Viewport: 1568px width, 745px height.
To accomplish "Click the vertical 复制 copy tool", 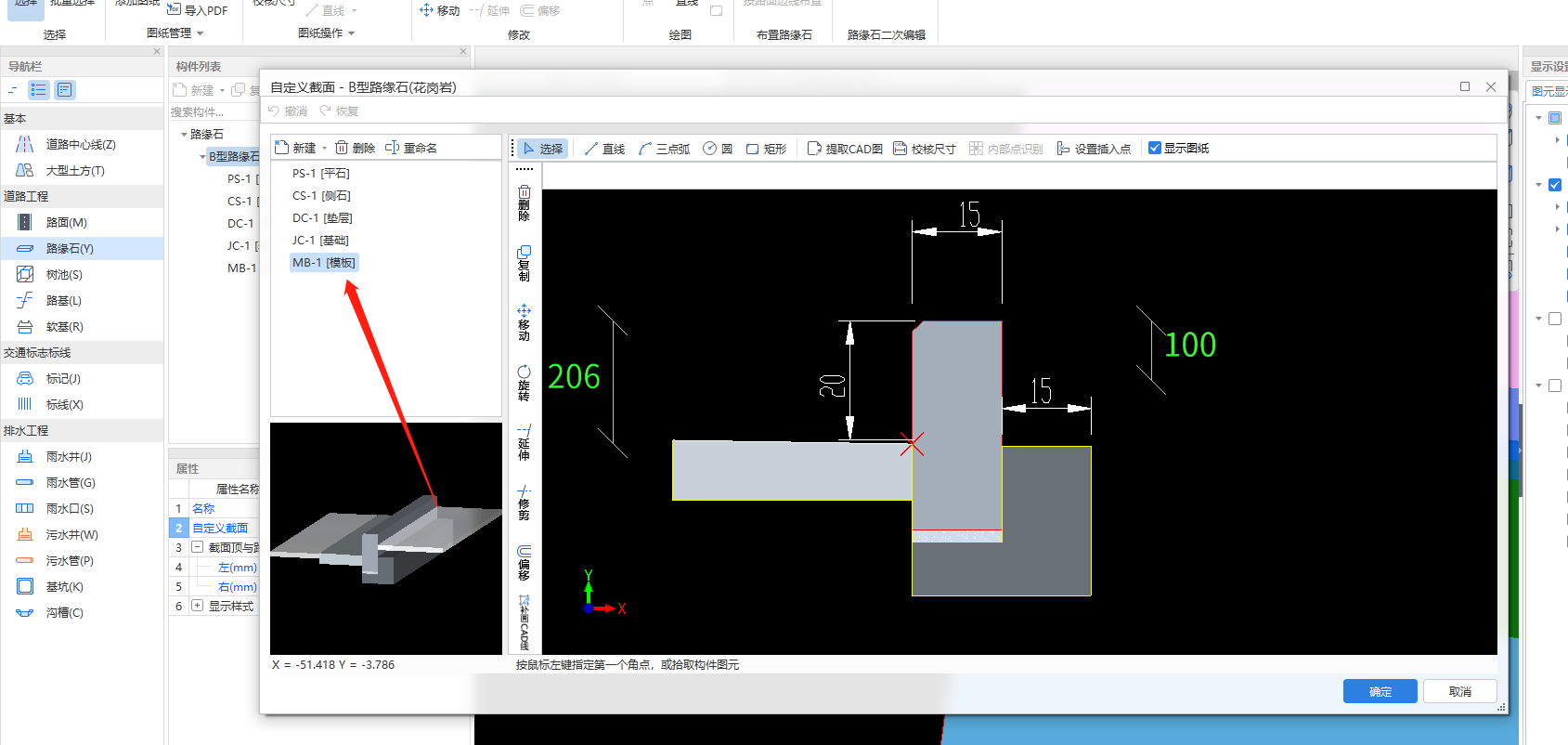I will click(524, 263).
